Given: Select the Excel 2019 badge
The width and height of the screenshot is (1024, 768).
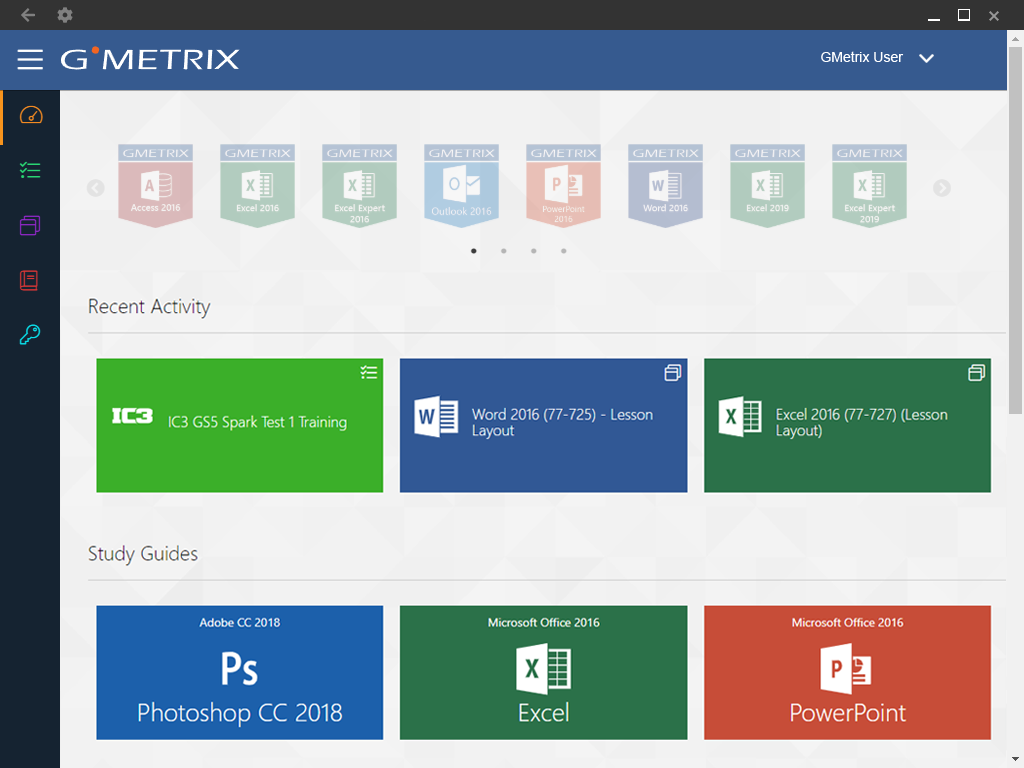Looking at the screenshot, I should pos(767,186).
